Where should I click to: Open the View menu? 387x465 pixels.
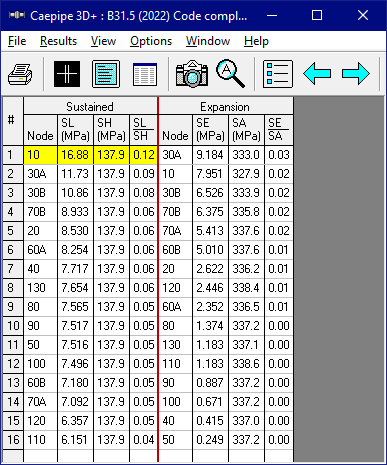103,41
